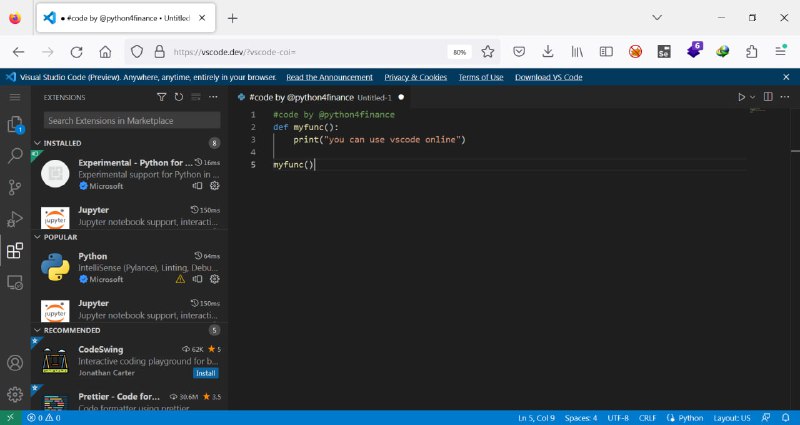Open the Search view in activity bar
Screen dimensions: 800x425
point(15,156)
